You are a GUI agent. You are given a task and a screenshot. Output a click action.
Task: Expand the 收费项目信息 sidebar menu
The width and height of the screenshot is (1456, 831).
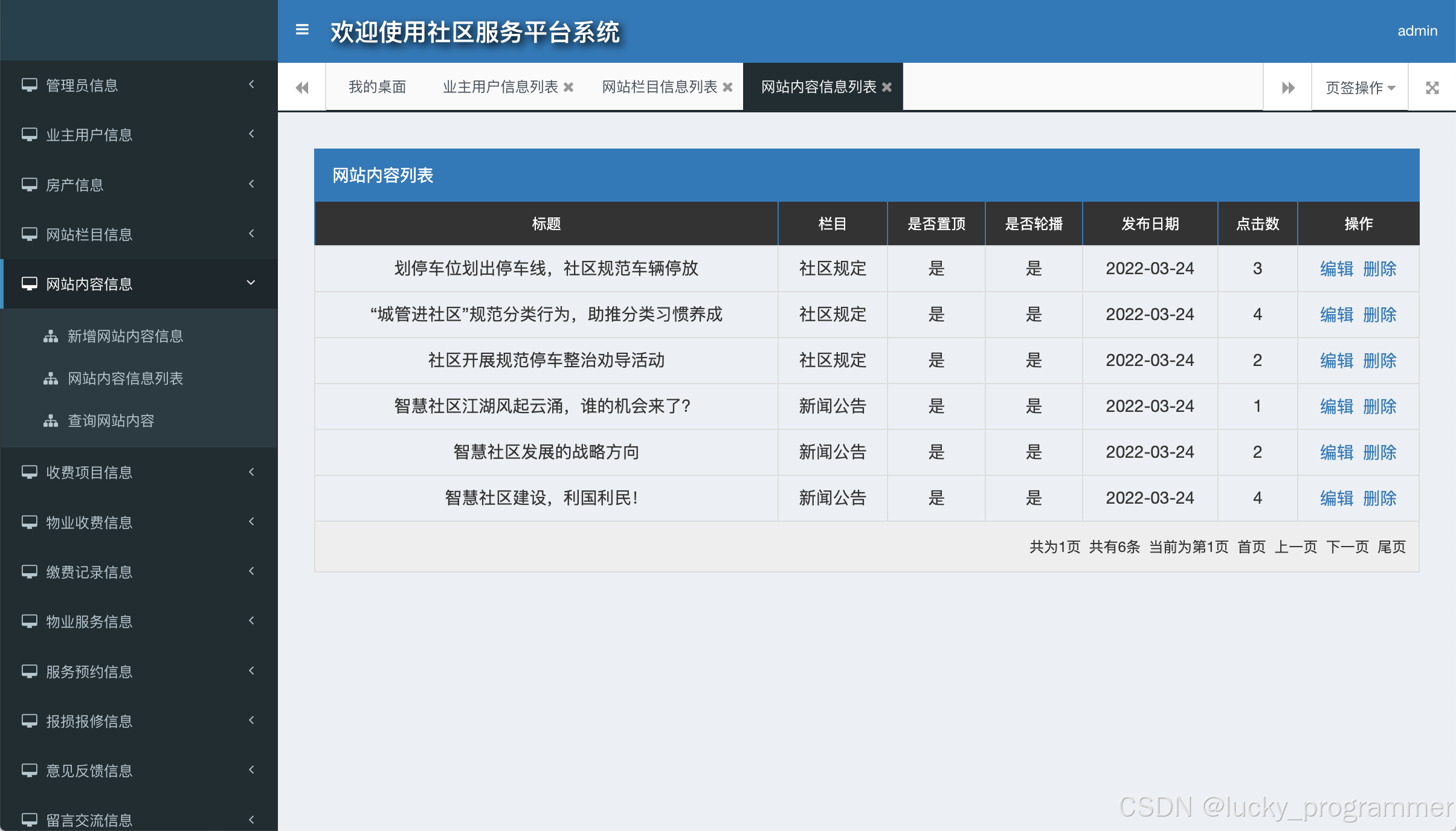[139, 472]
